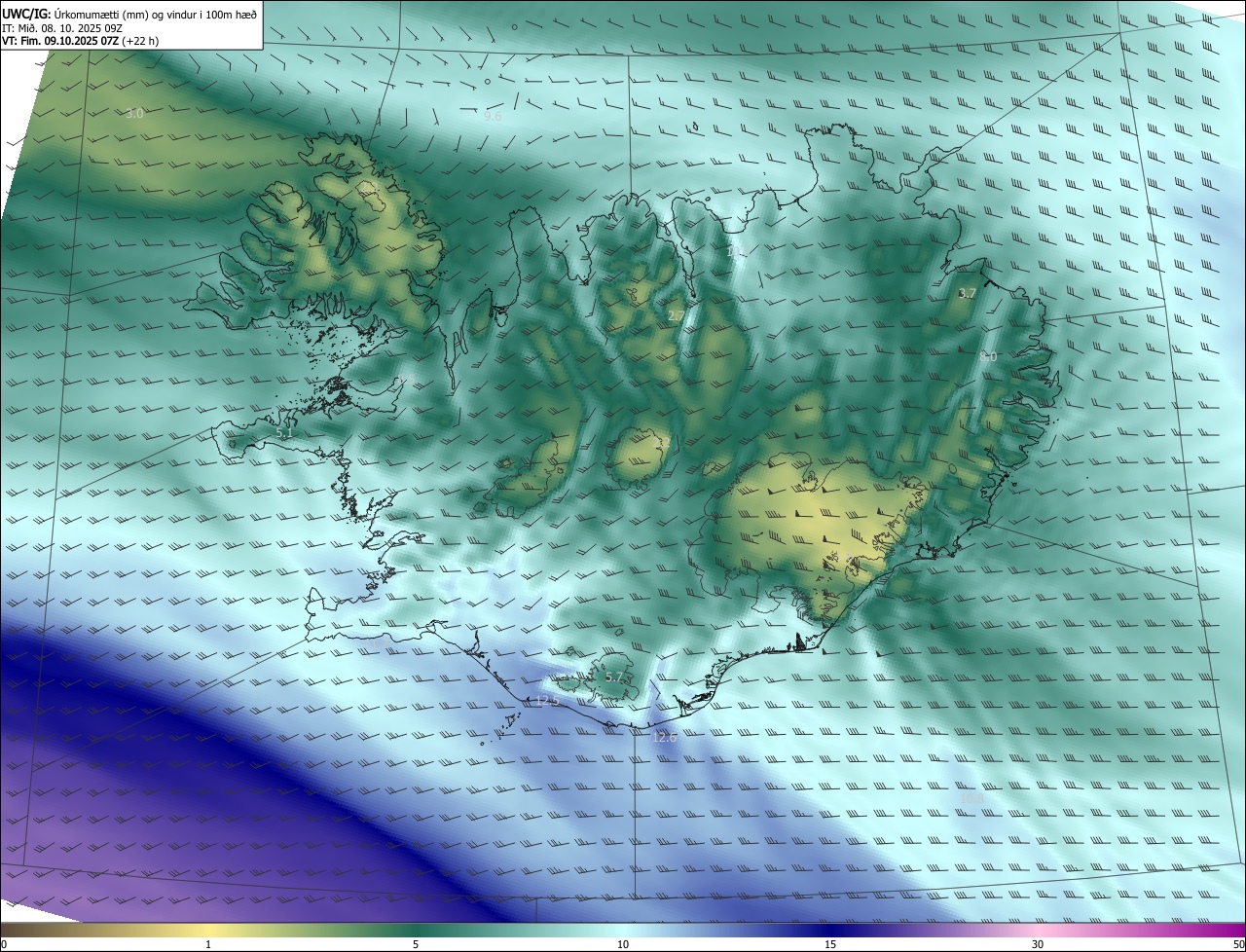Click the 12.6 value label on the map
Viewport: 1246px width, 952px height.
point(664,738)
